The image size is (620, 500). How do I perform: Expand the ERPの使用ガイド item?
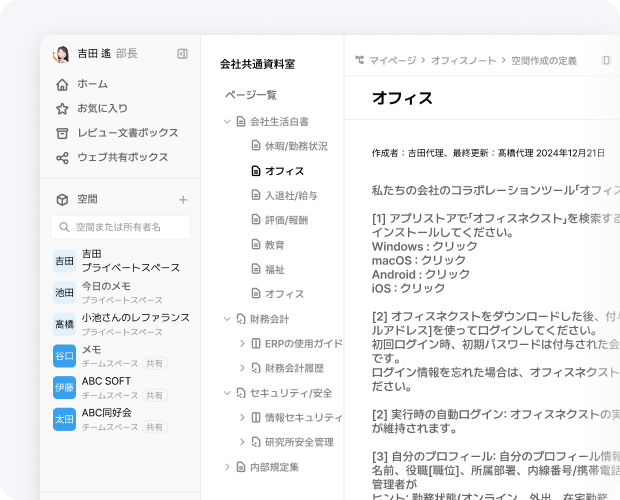[x=242, y=343]
